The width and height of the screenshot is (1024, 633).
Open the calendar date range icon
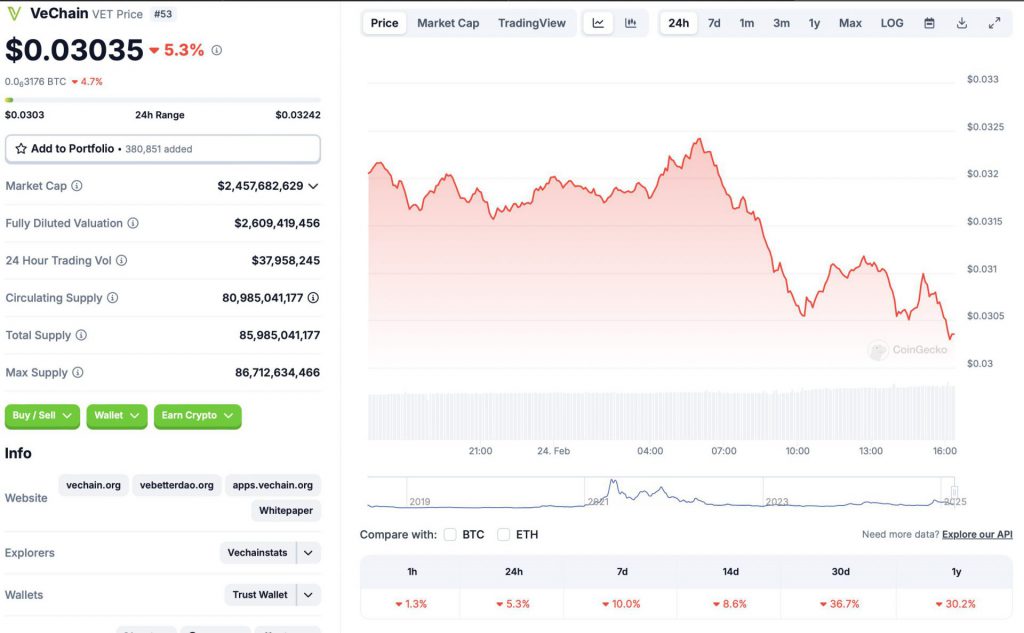point(929,23)
